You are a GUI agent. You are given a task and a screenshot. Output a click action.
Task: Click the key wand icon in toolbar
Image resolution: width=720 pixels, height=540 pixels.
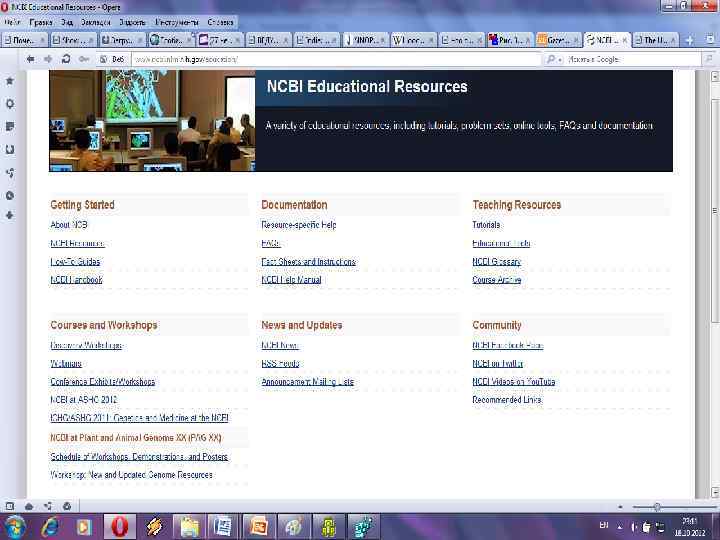point(84,59)
